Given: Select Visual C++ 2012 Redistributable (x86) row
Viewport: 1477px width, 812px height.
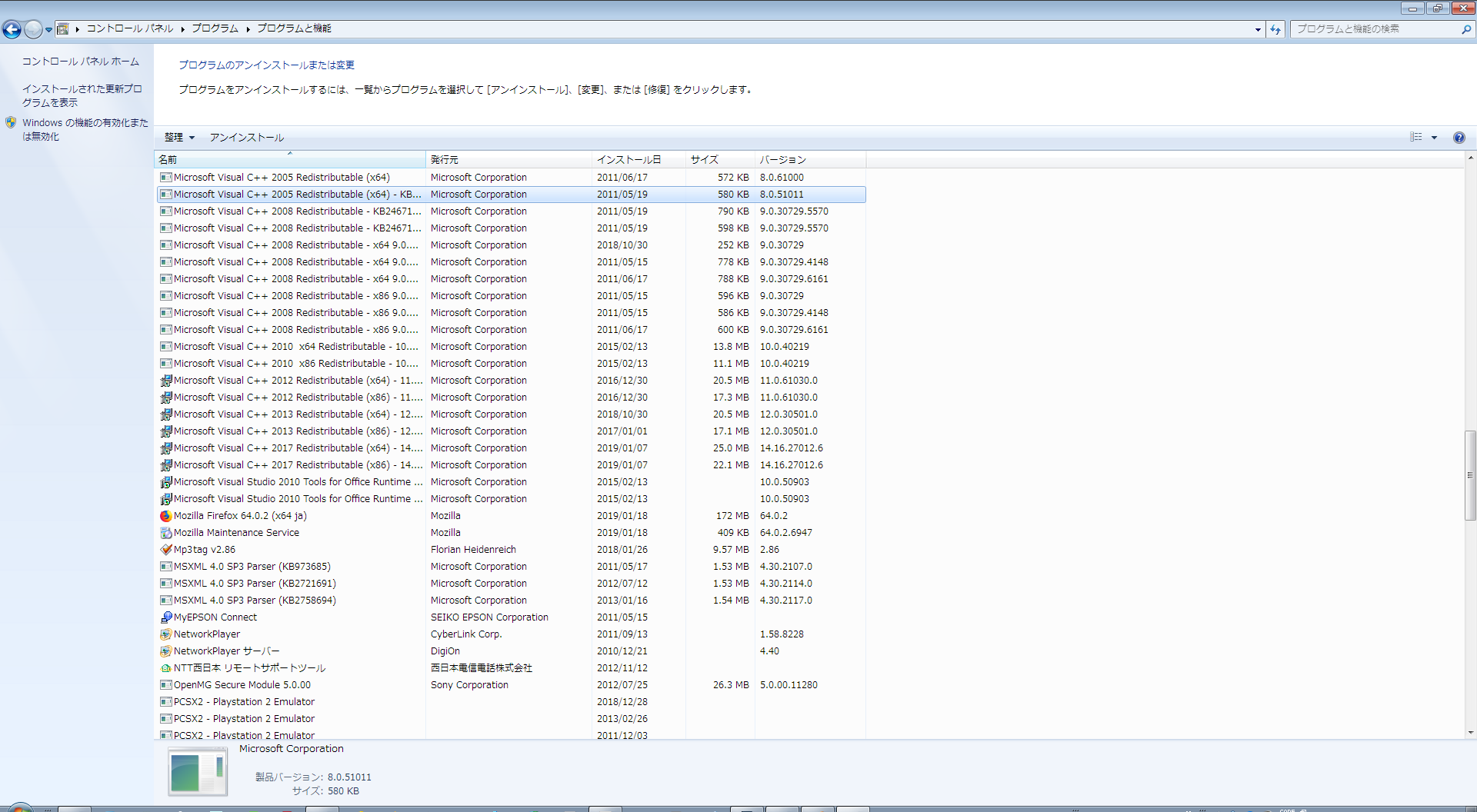Looking at the screenshot, I should point(512,398).
